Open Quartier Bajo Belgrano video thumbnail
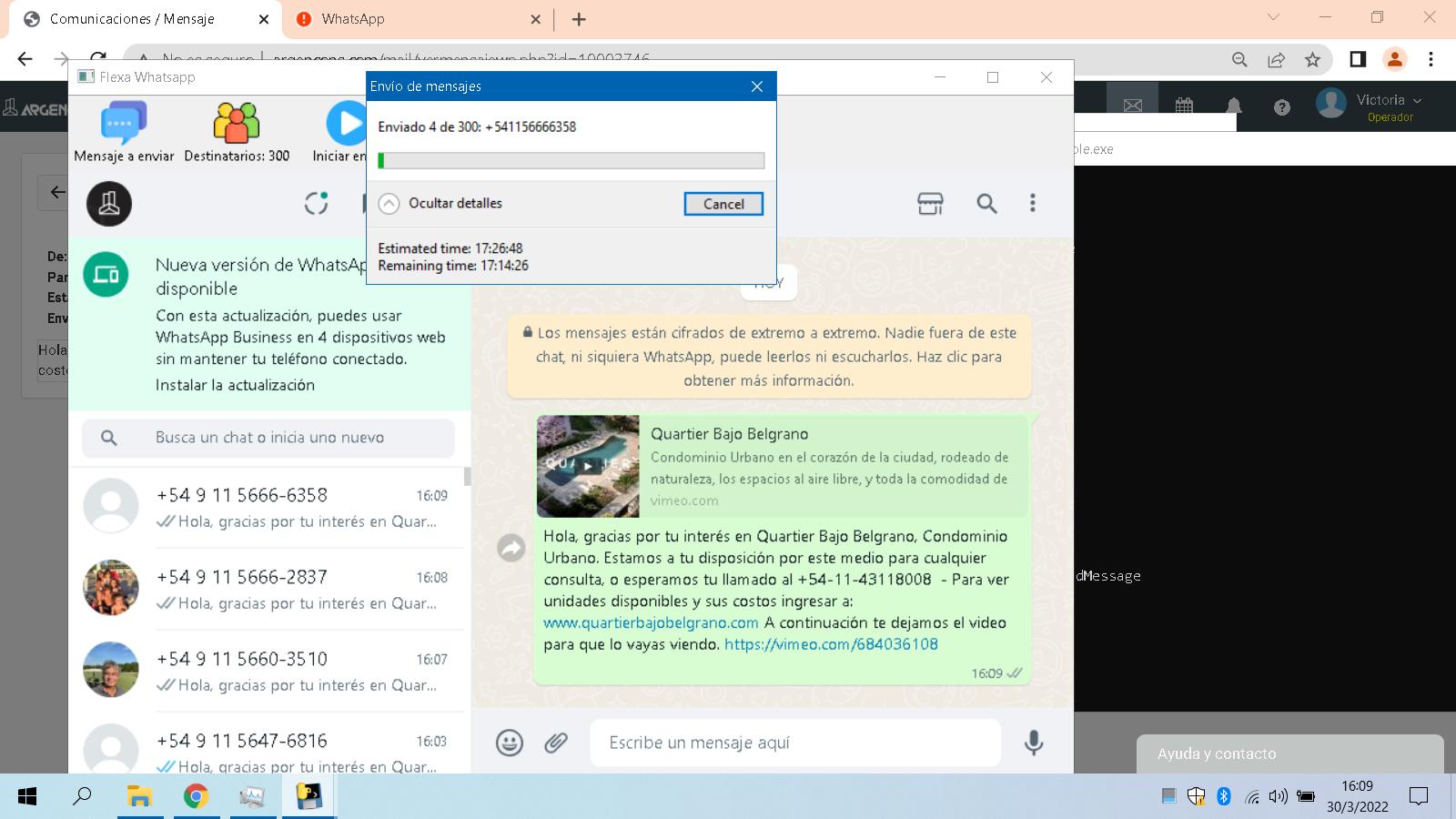The width and height of the screenshot is (1456, 819). [588, 466]
